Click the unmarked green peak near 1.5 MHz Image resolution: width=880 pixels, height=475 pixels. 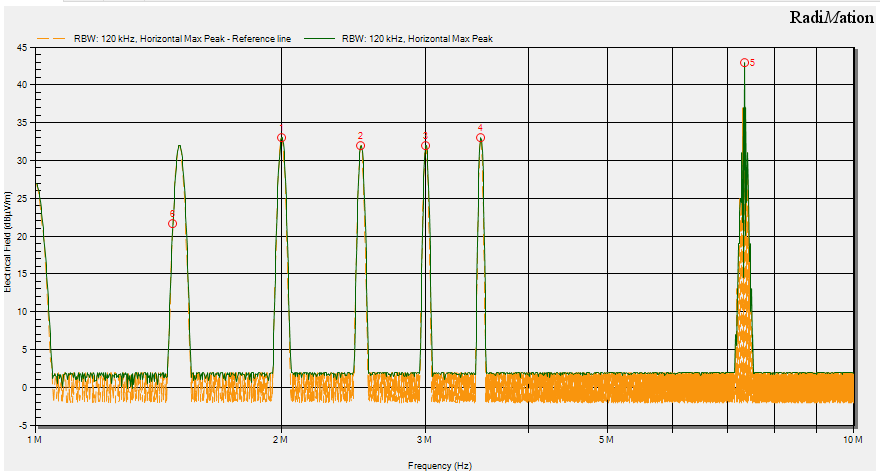point(179,146)
